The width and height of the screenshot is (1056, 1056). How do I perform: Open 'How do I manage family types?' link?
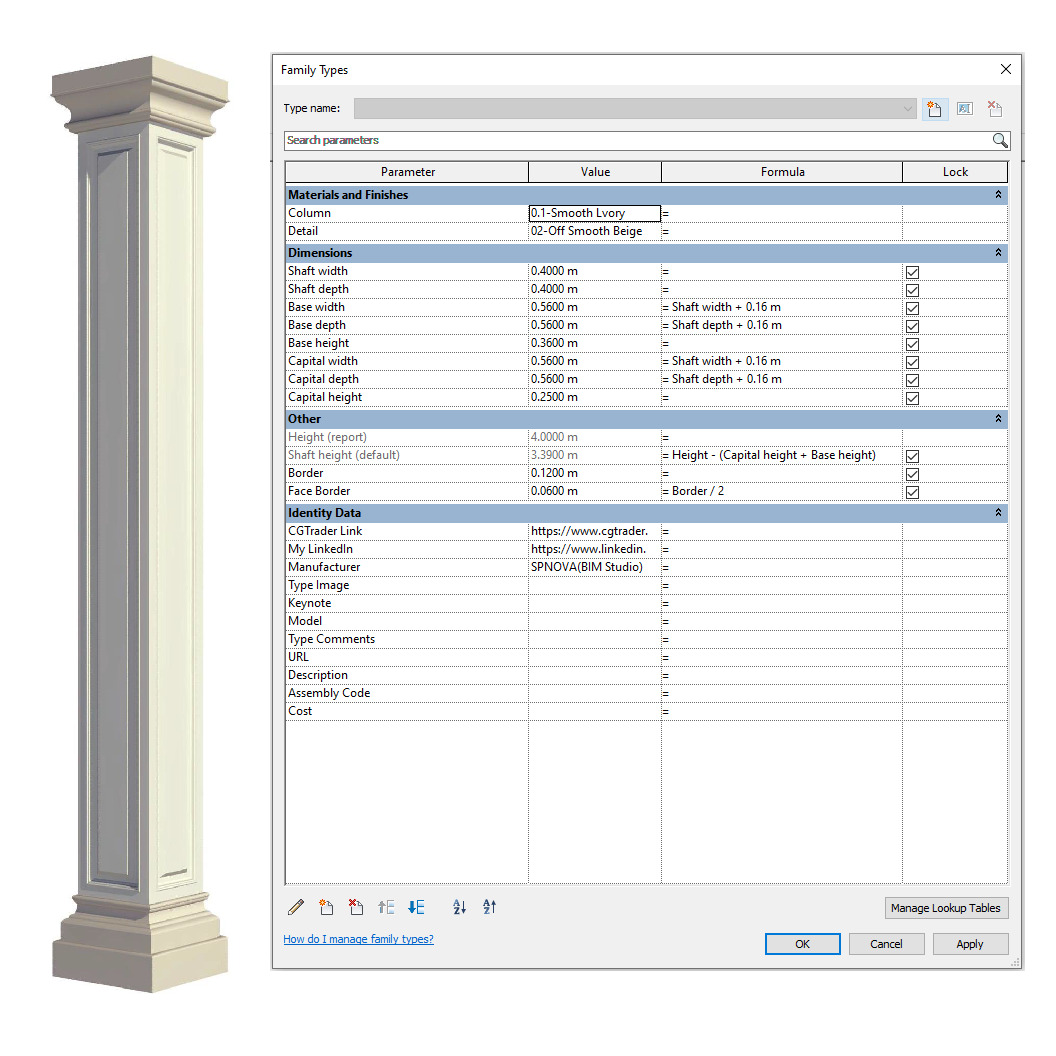[358, 939]
